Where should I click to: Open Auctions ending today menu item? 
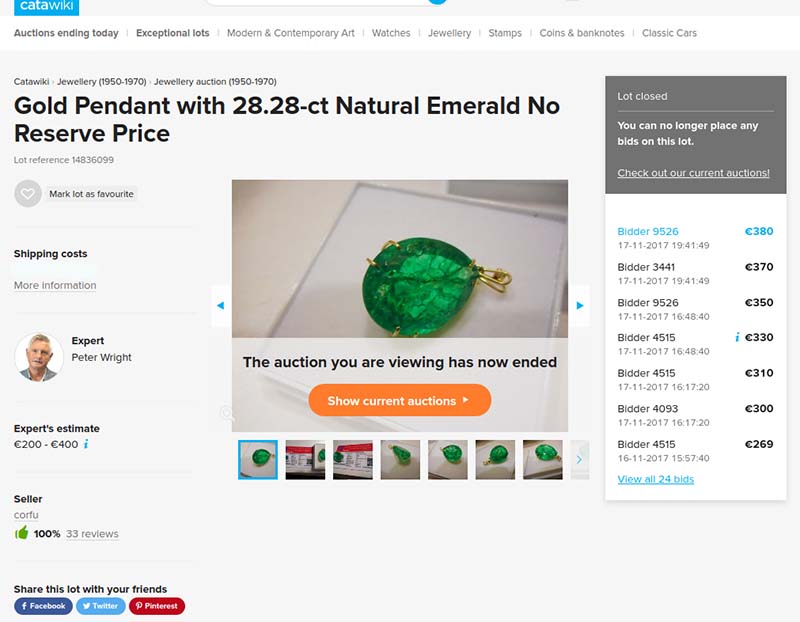(x=66, y=33)
